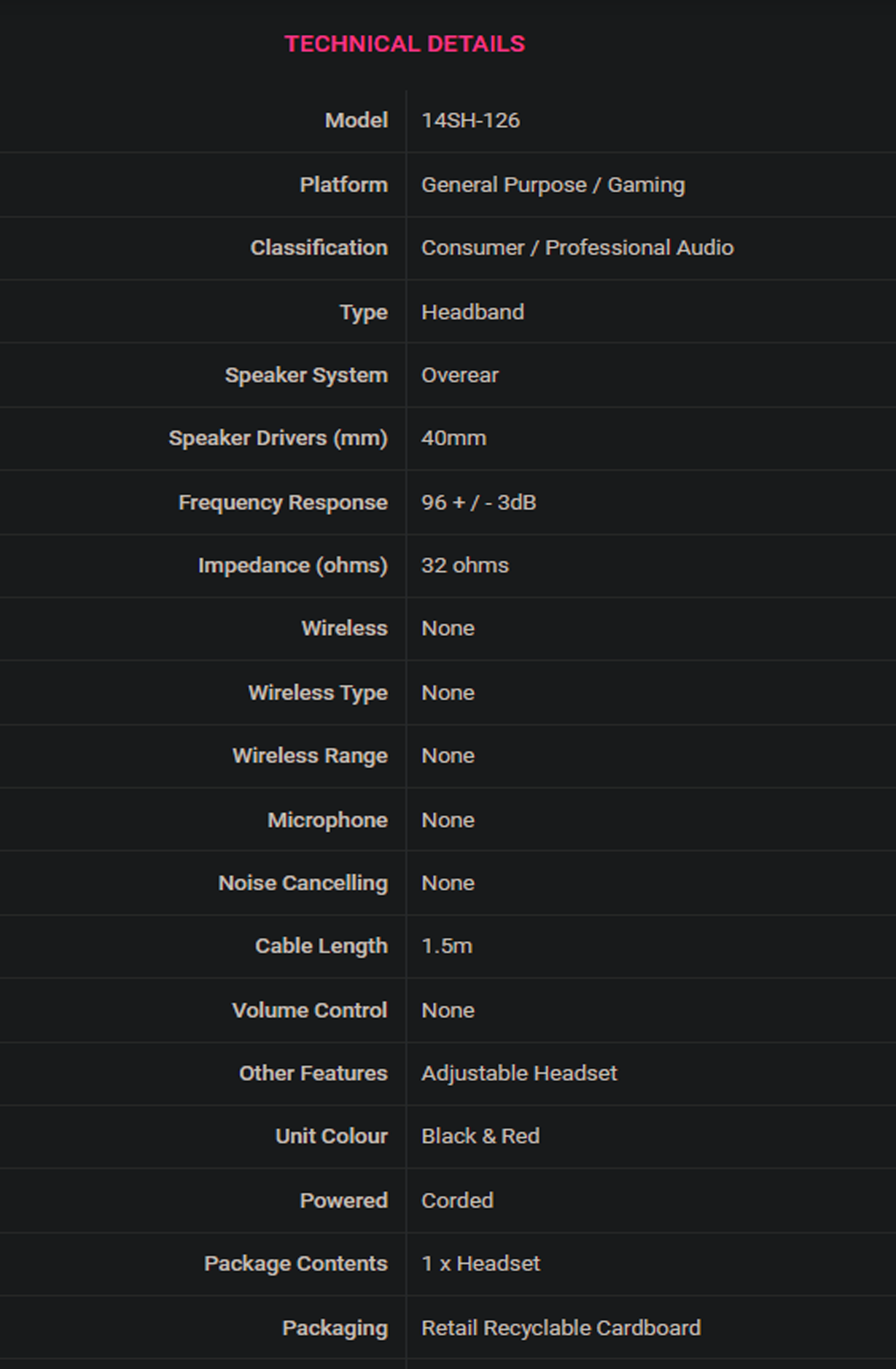896x1369 pixels.
Task: Select General Purpose / Gaming text
Action: 553,185
